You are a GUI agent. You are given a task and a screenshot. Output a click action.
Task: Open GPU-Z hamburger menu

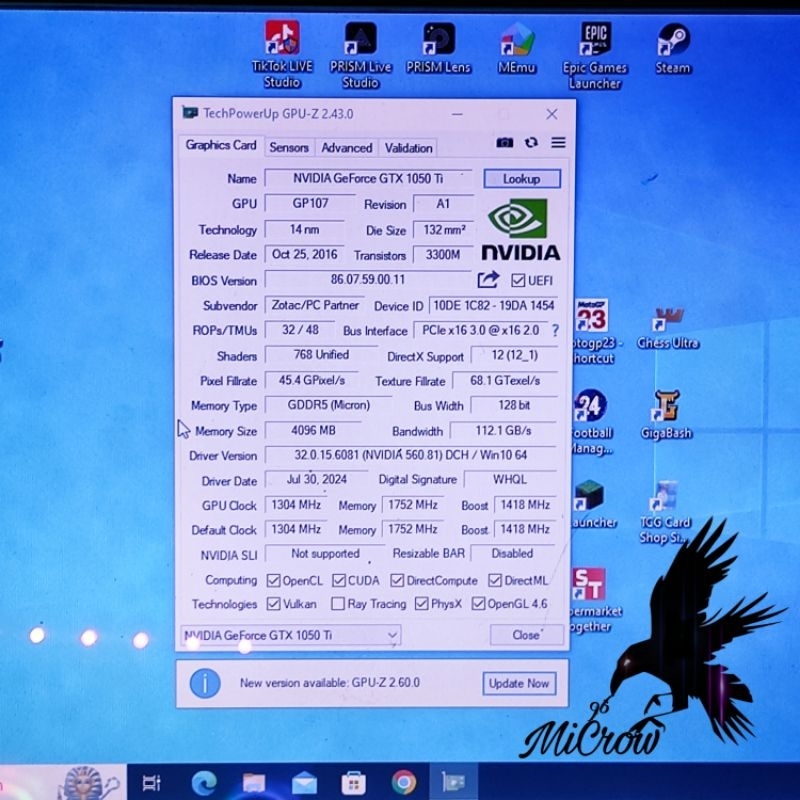coord(558,143)
